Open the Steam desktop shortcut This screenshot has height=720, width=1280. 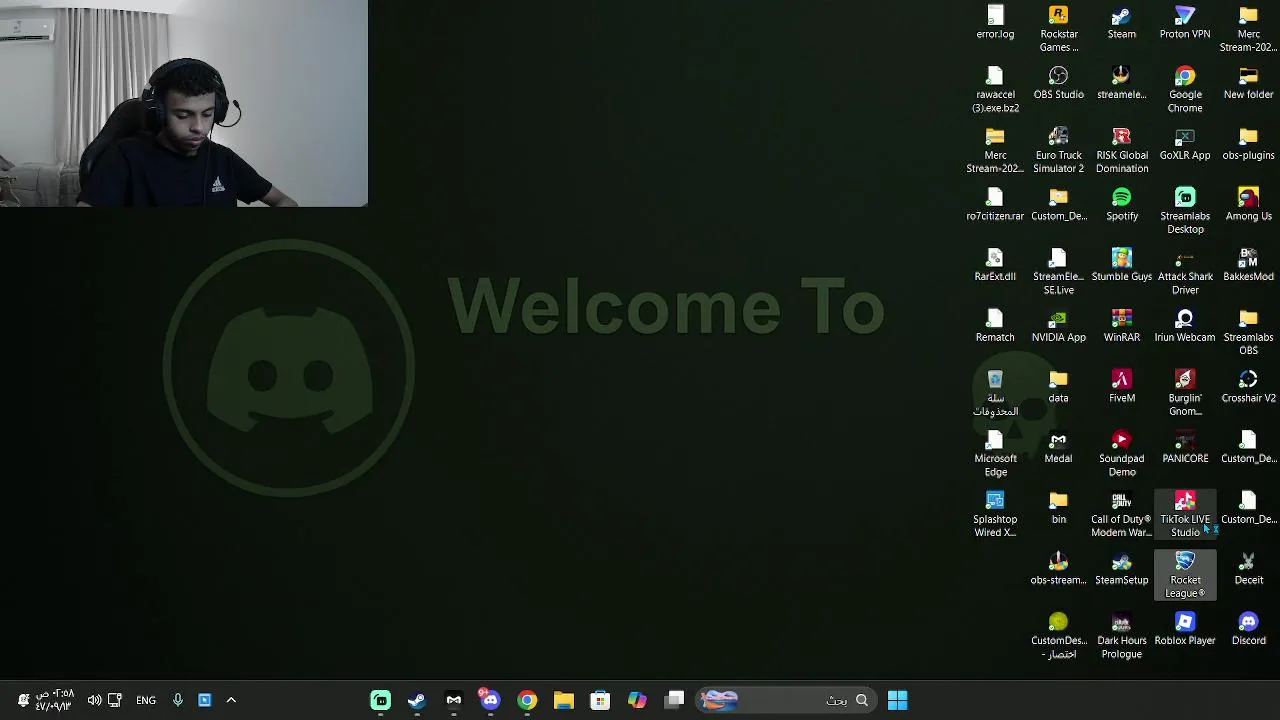click(x=1122, y=23)
